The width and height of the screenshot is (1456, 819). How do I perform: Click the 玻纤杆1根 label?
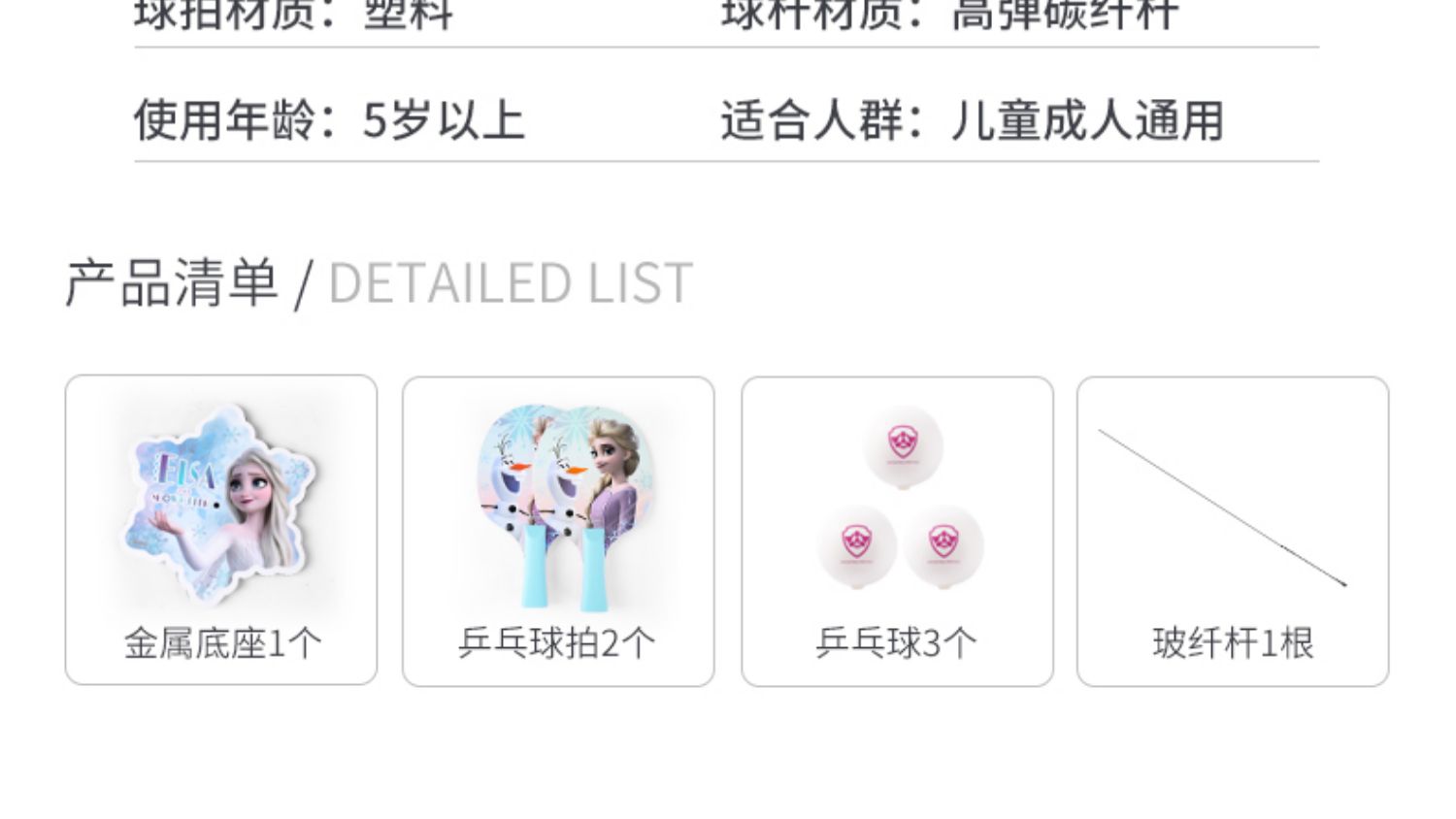(x=1233, y=643)
